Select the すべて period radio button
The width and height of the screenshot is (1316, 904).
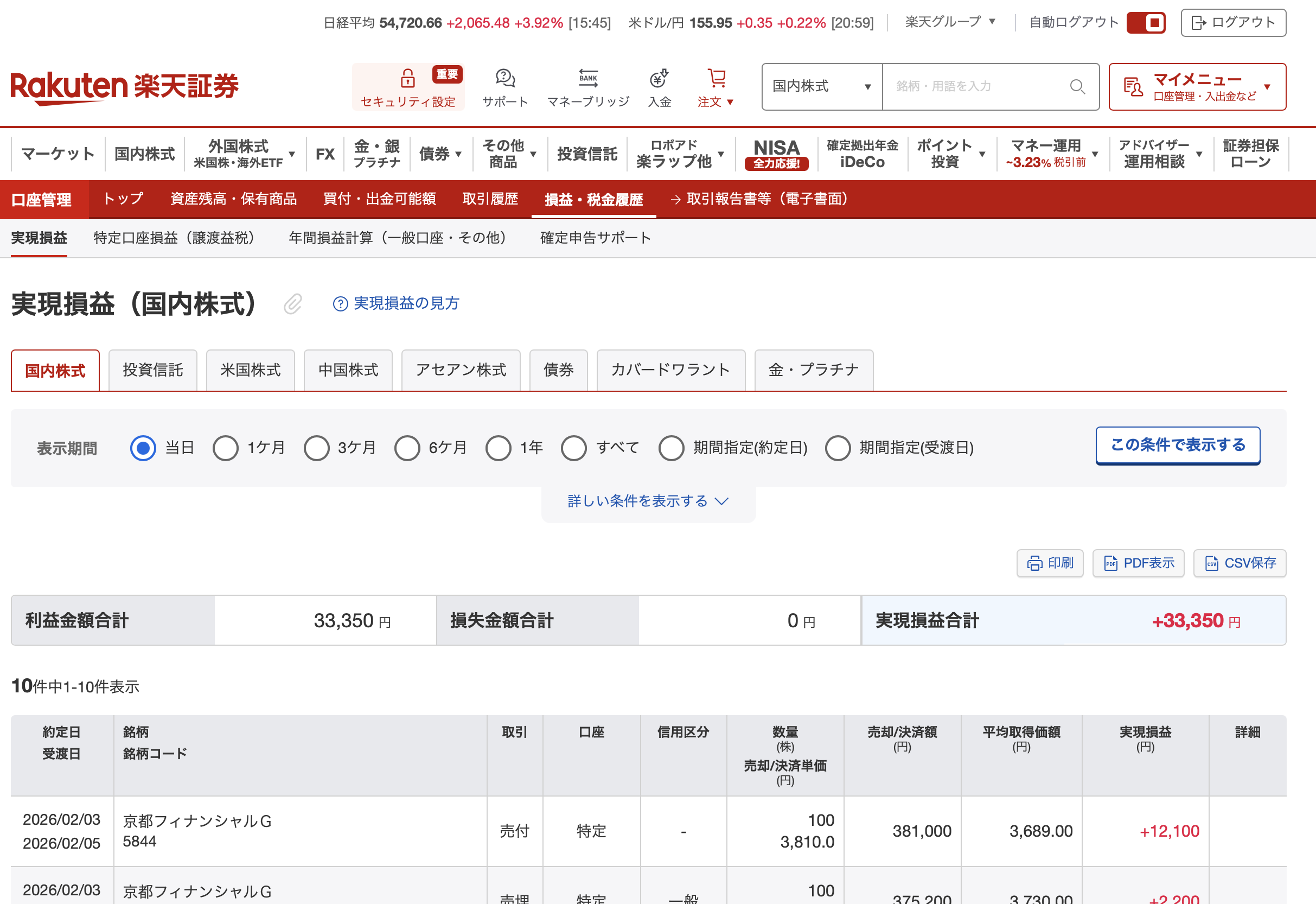573,448
